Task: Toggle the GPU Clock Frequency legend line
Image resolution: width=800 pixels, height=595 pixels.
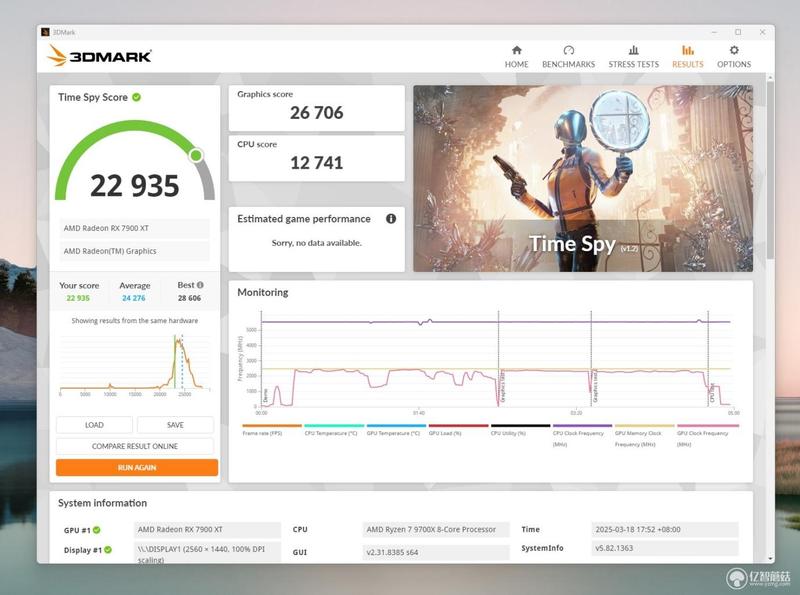Action: coord(707,435)
